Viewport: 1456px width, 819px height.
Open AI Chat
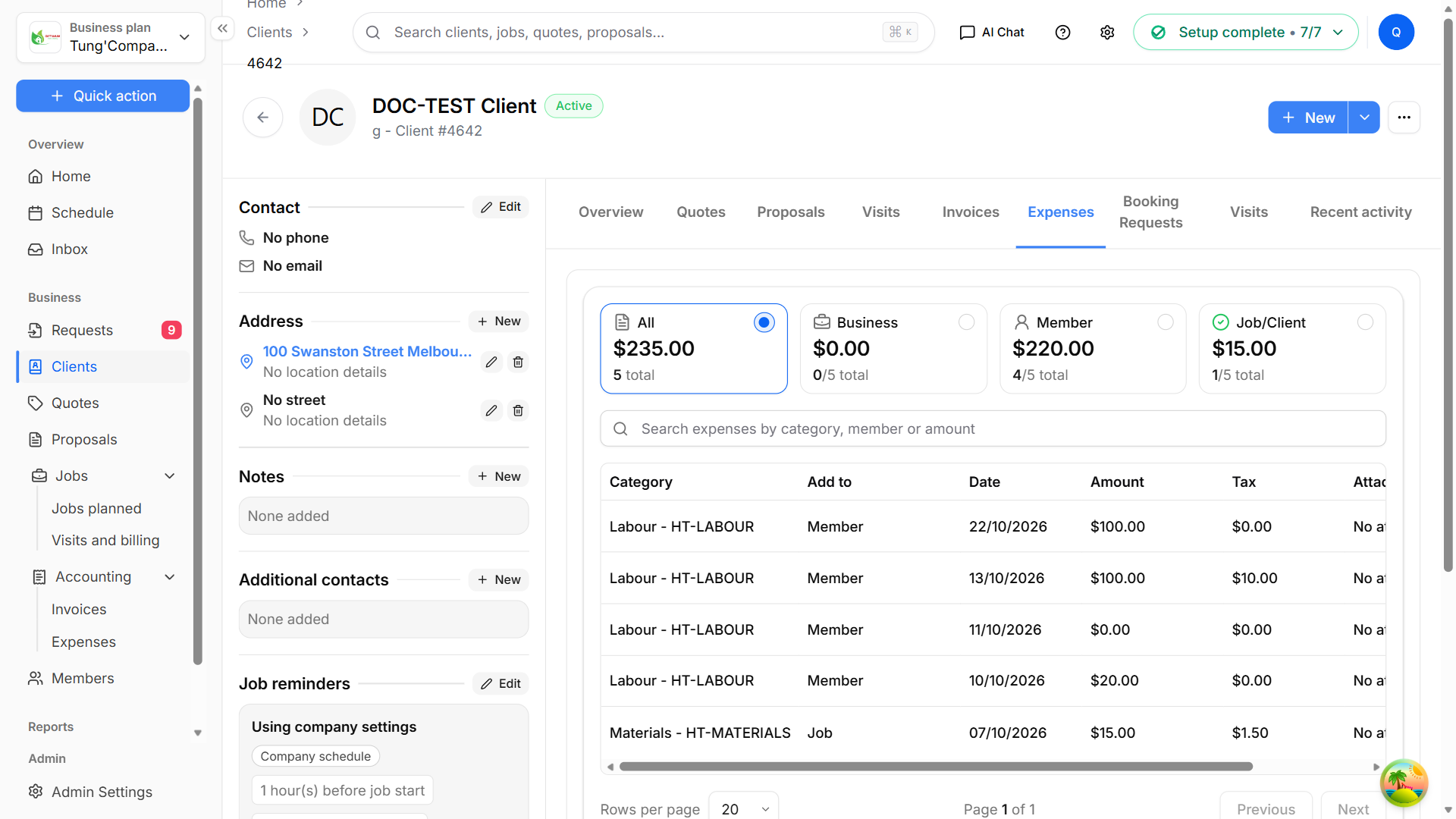coord(992,33)
